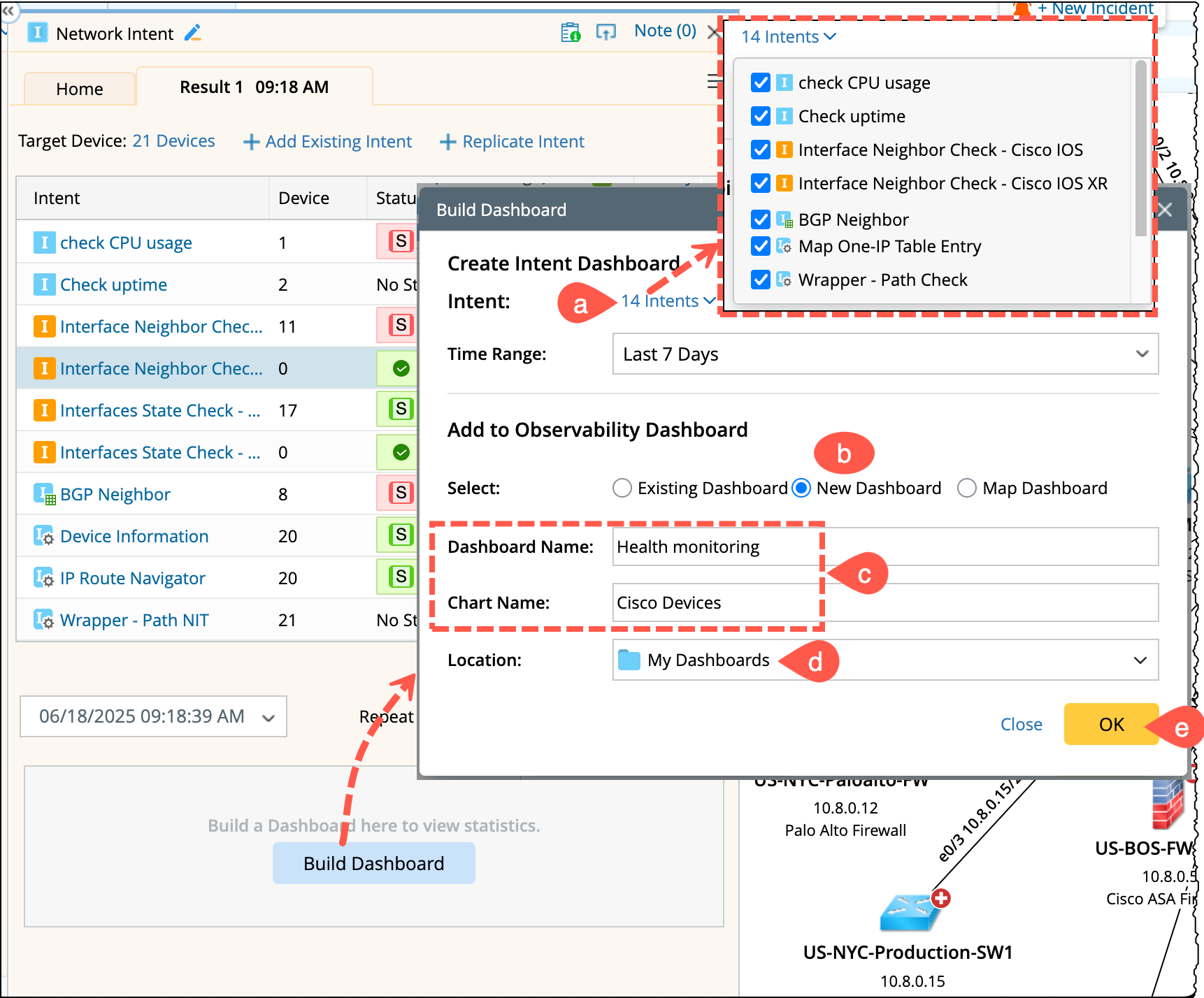Click the Intent column header
The image size is (1204, 998).
pos(143,198)
